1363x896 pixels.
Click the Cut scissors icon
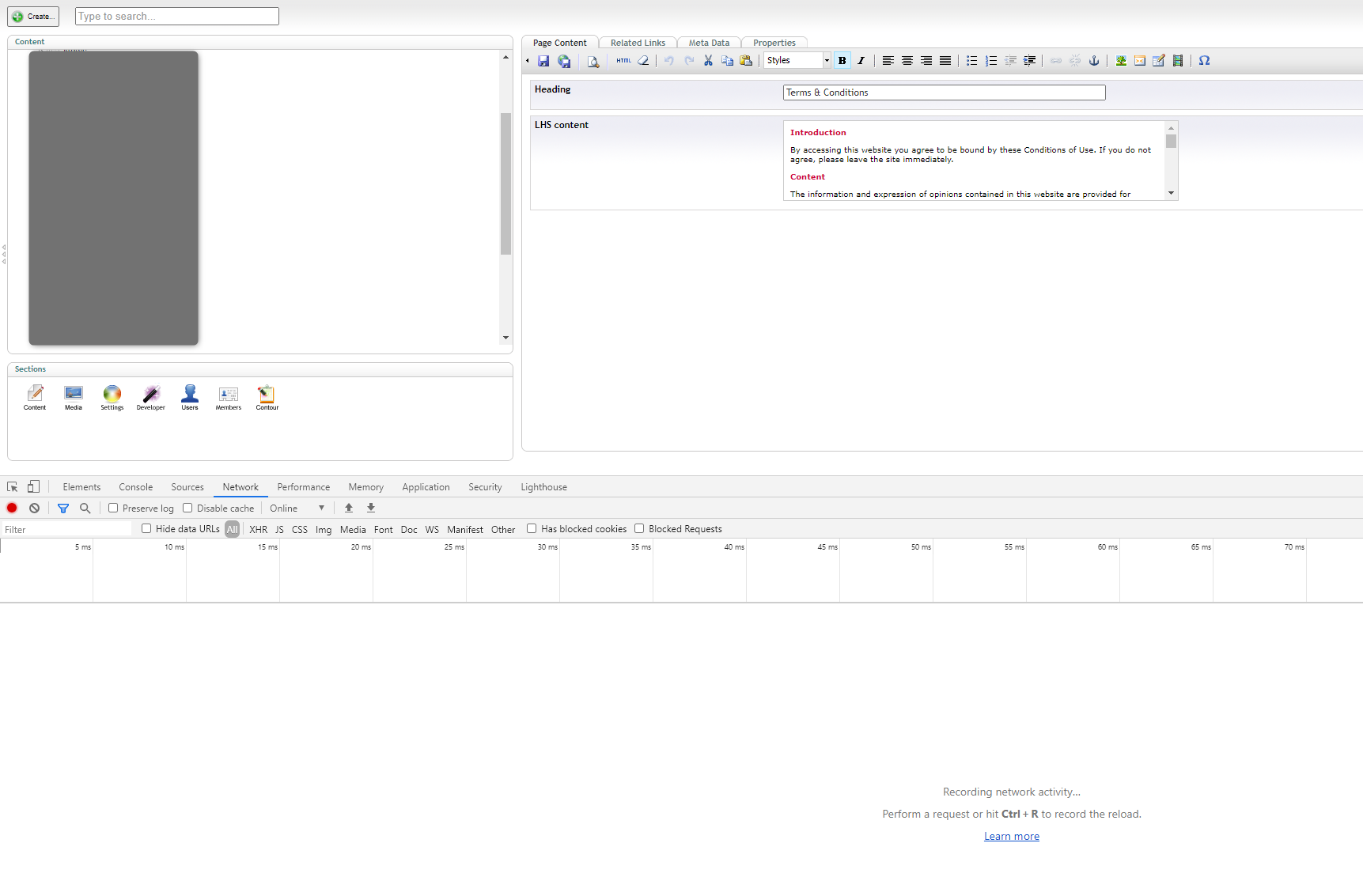coord(708,61)
